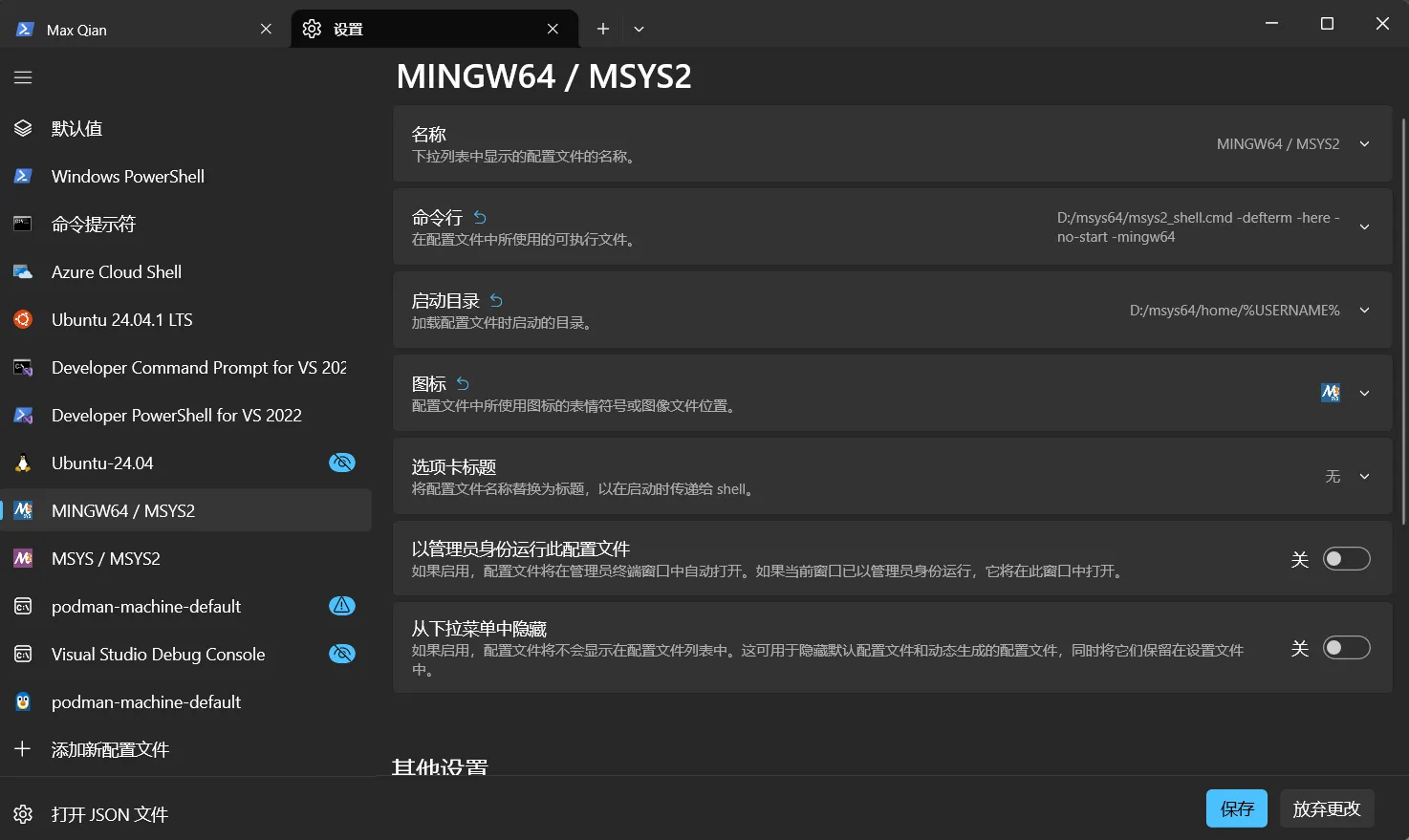Reset the 启动目录 setting with its undo arrow
Image resolution: width=1409 pixels, height=840 pixels.
tap(496, 301)
